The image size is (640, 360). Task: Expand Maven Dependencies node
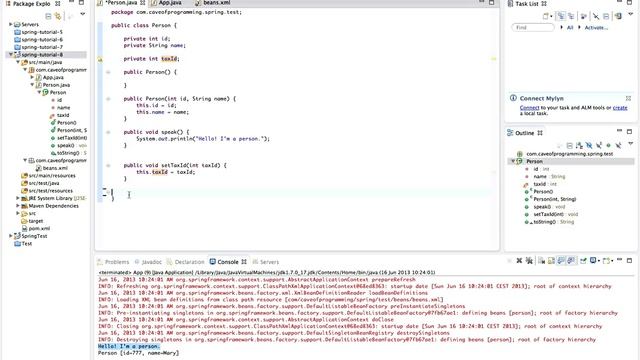[x=18, y=206]
